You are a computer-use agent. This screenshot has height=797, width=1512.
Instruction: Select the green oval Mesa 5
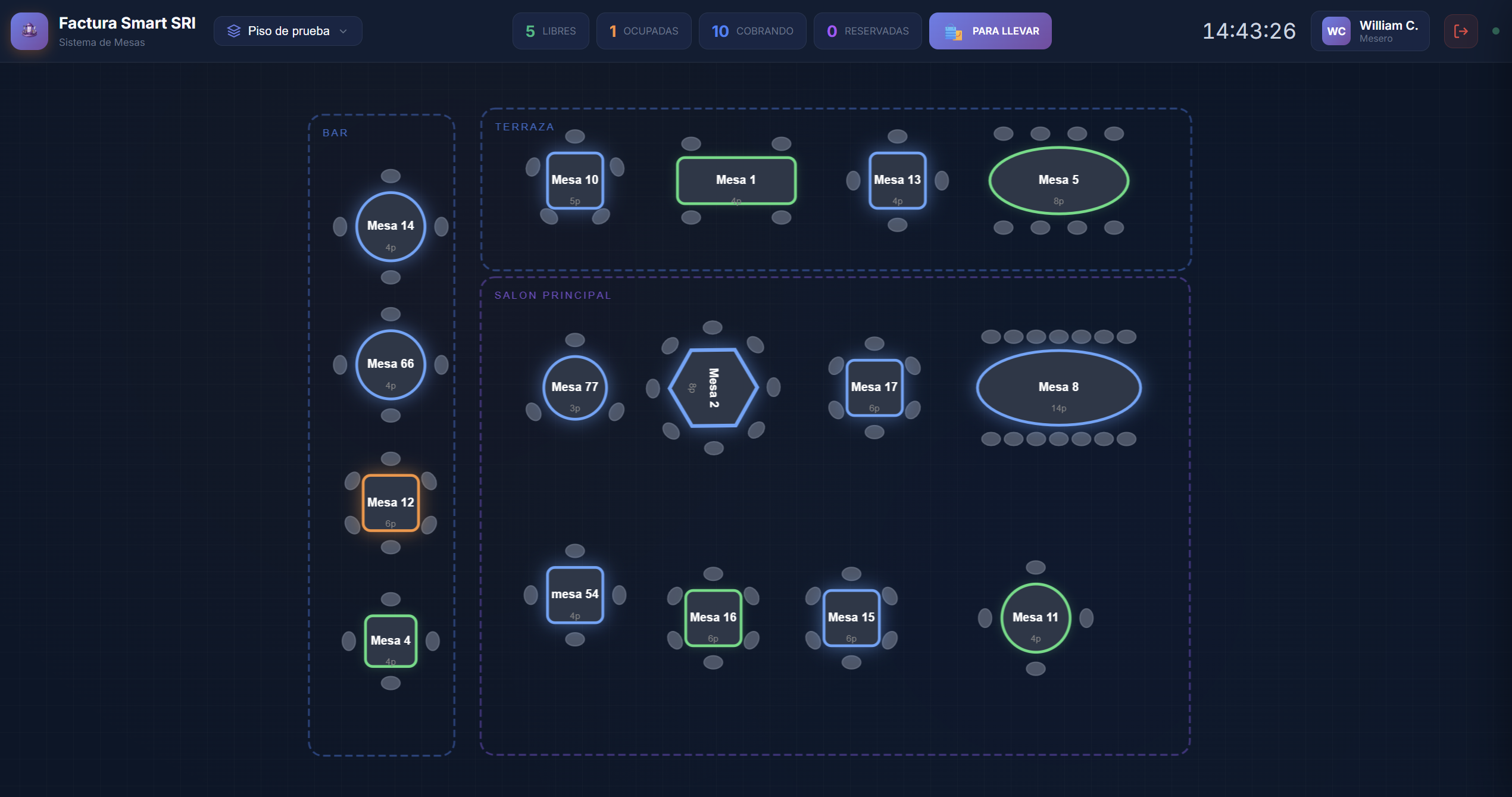pos(1058,180)
